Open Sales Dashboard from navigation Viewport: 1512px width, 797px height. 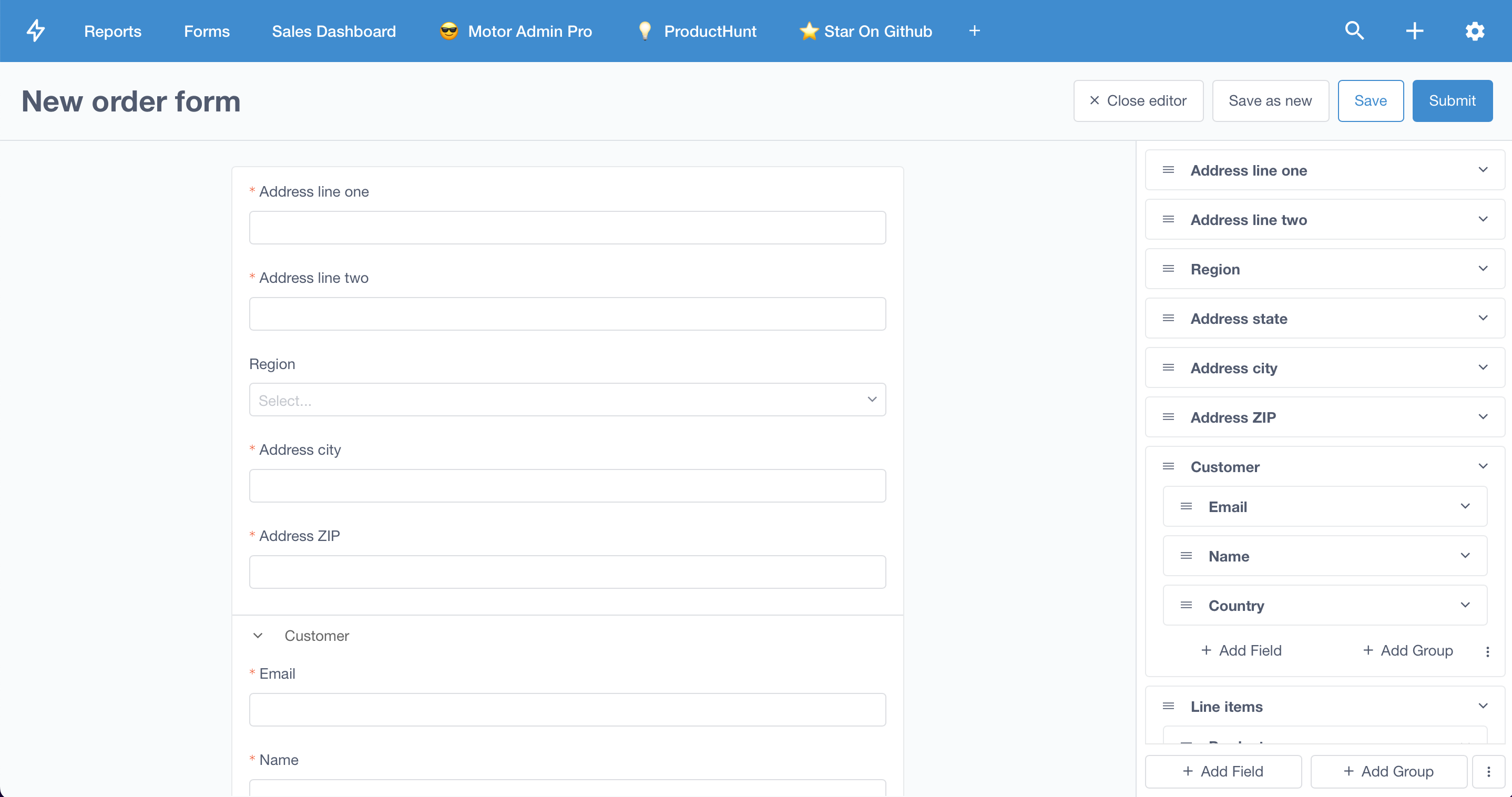333,31
